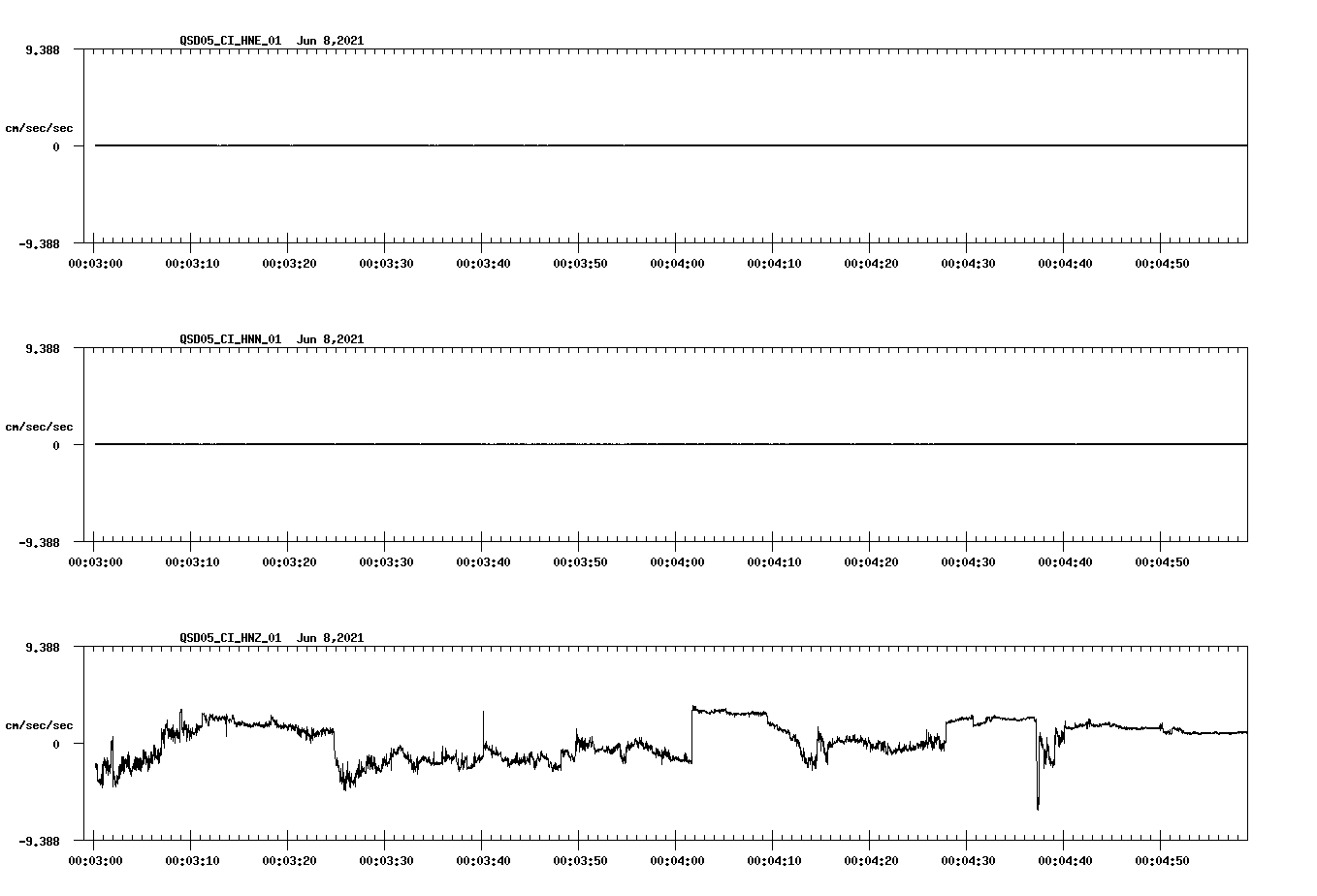Click 00:03:30 label under HNE plot
Viewport: 1317px width, 896px height.
[386, 263]
